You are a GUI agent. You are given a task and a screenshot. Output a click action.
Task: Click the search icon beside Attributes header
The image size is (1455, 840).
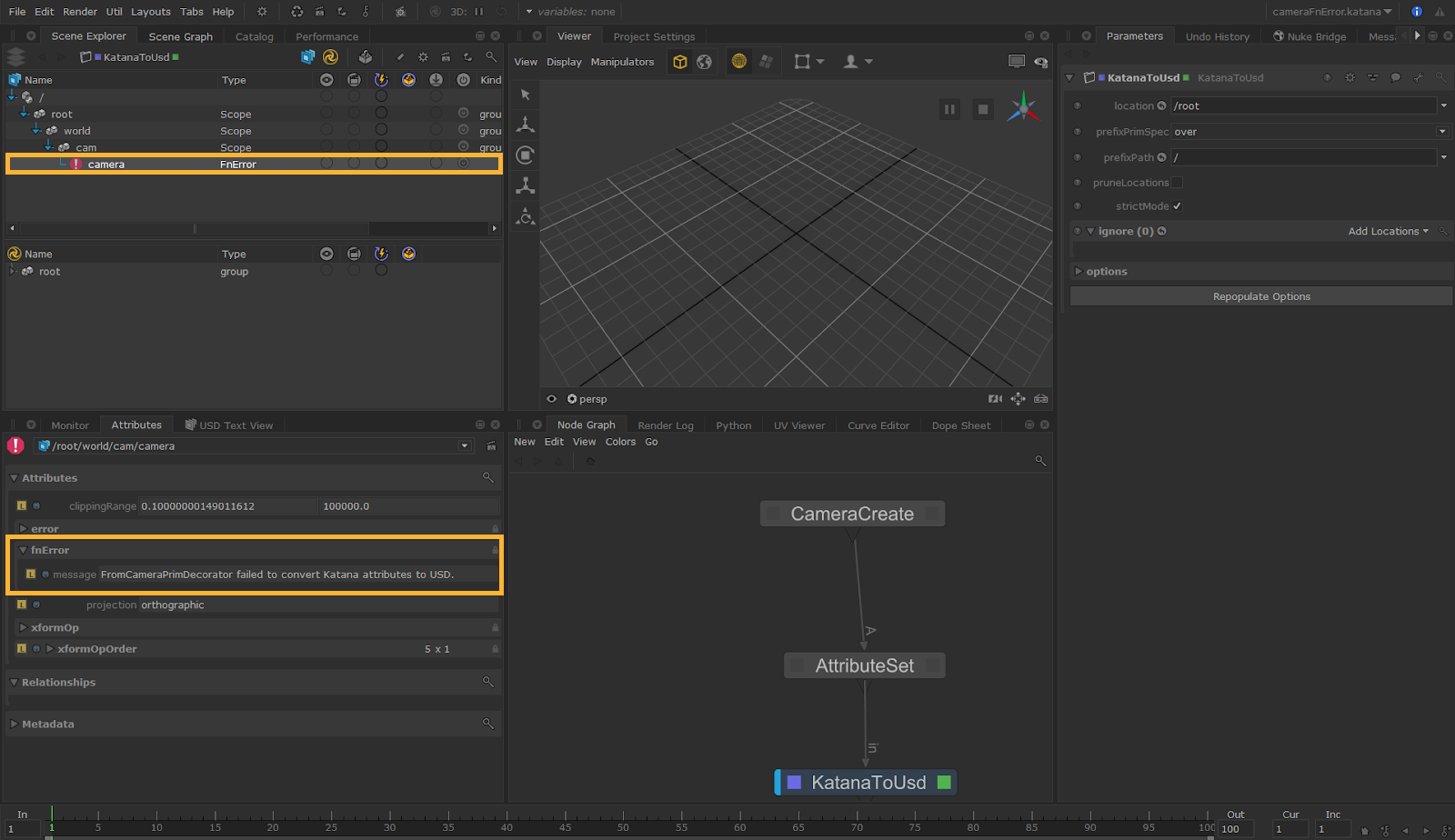point(488,478)
